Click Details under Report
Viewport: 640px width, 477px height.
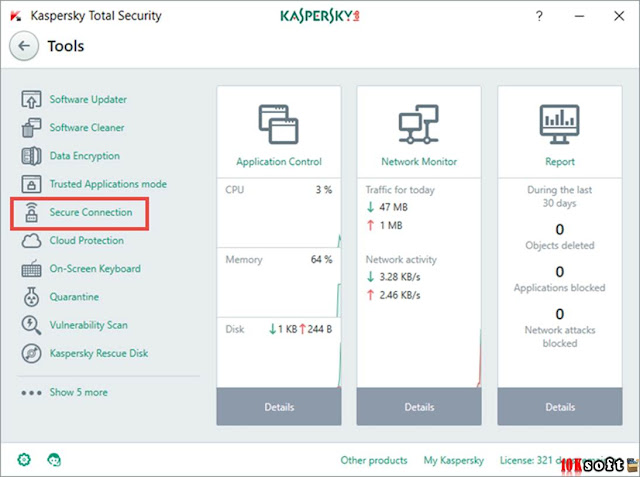(560, 407)
